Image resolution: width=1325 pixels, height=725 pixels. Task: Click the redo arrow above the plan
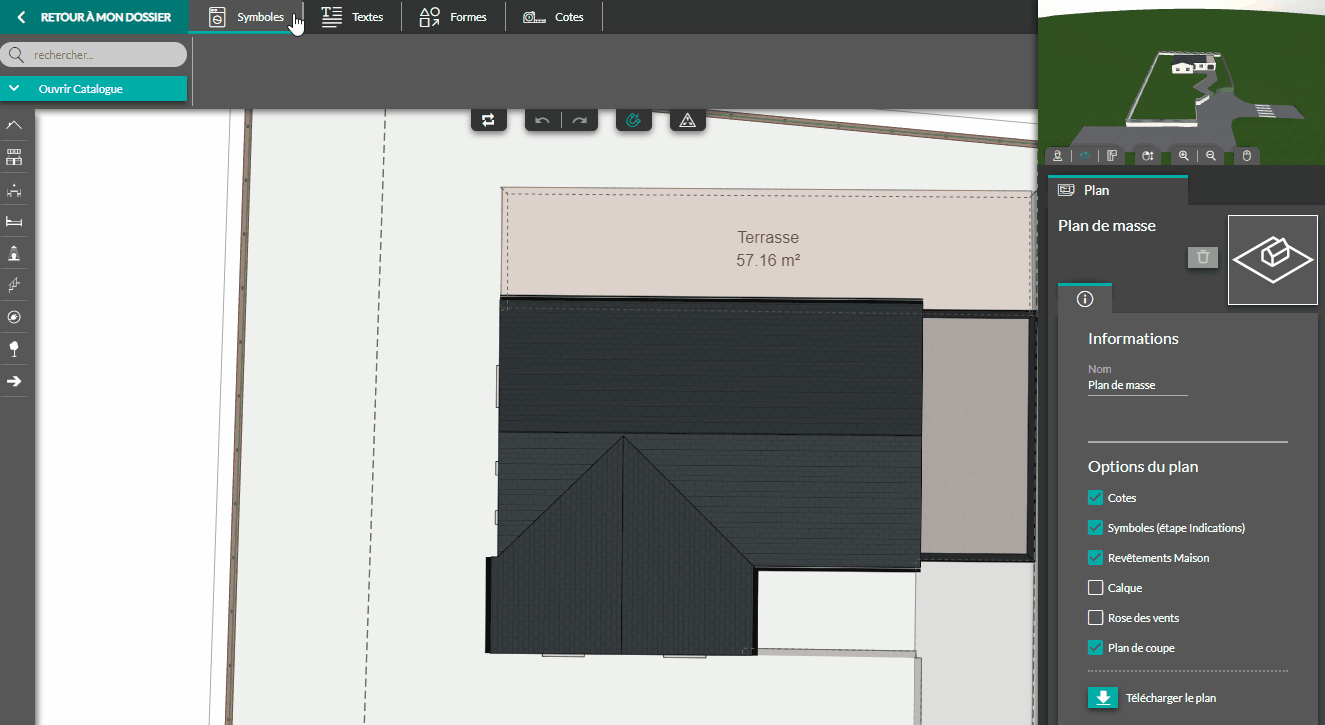pyautogui.click(x=579, y=121)
